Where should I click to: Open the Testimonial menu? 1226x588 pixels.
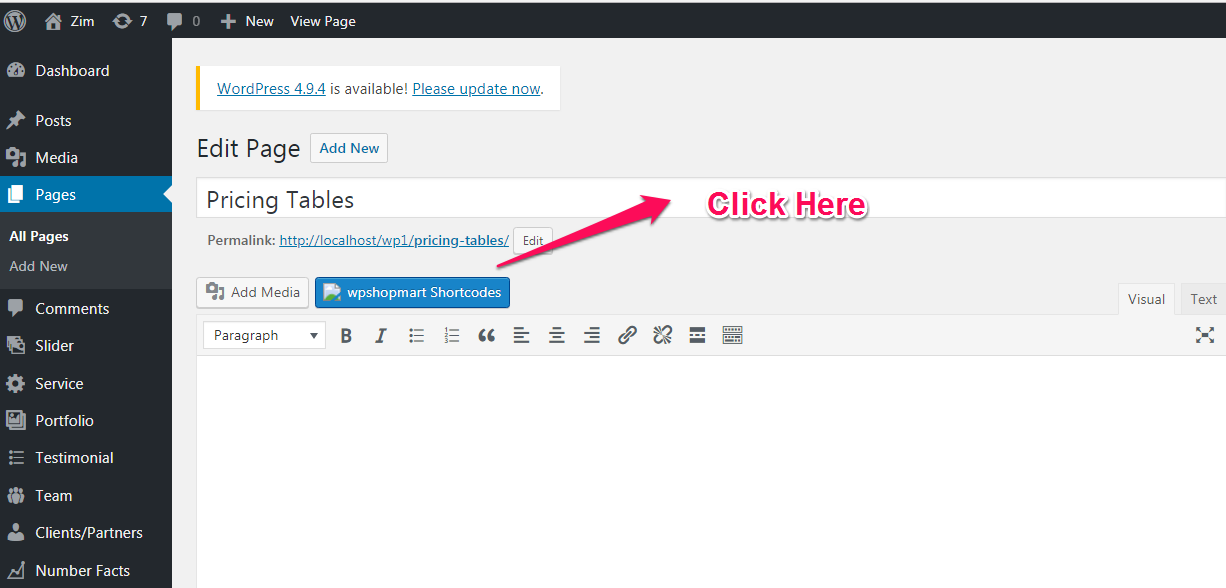86,457
